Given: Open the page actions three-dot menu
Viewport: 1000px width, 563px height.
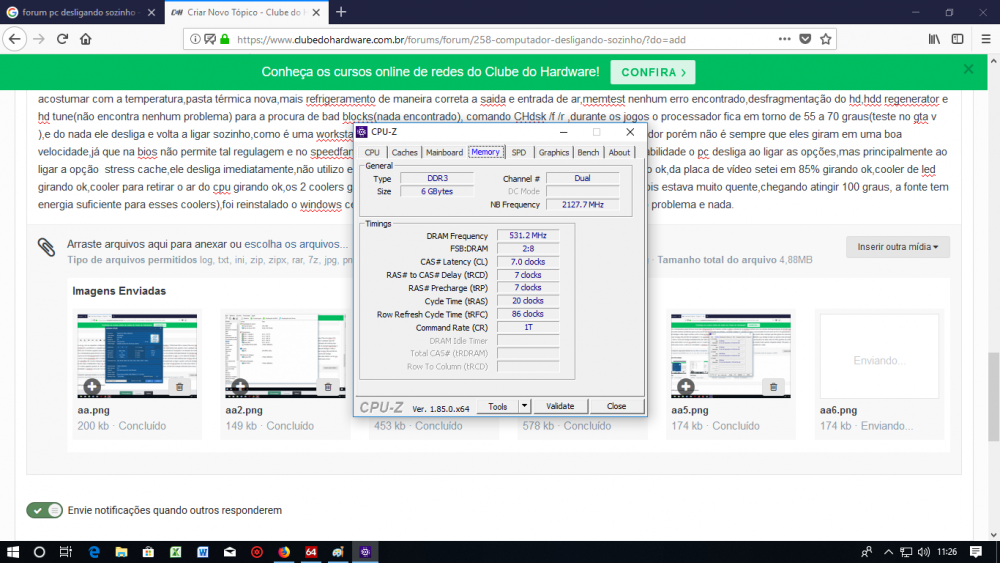Looking at the screenshot, I should [x=784, y=39].
